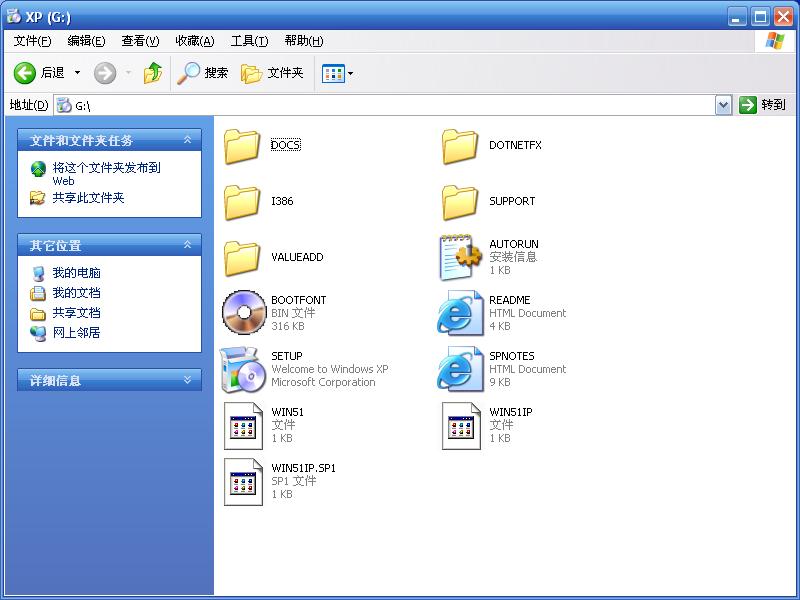Click the README file name text

(x=510, y=300)
